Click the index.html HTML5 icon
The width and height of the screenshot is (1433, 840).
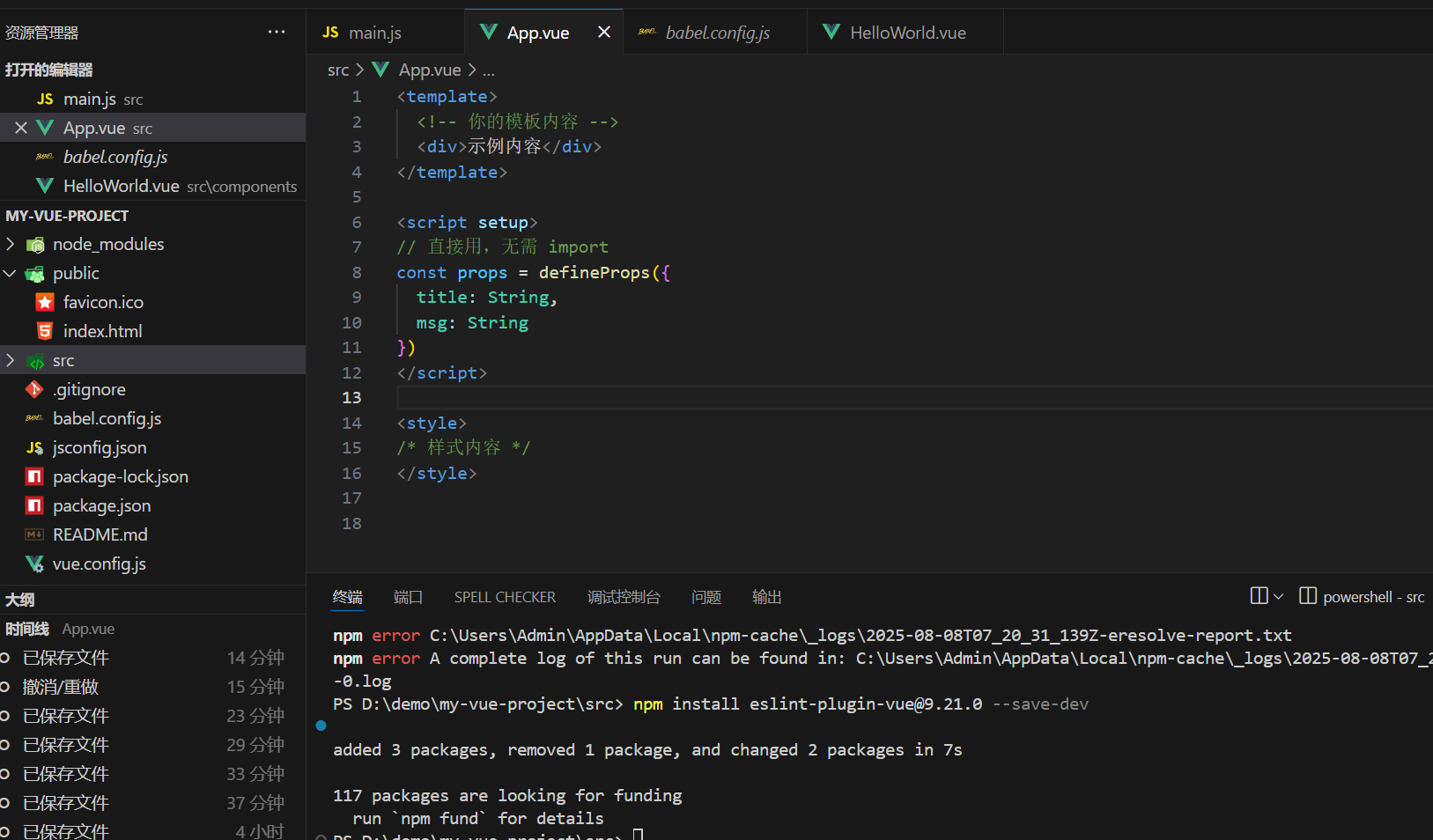(45, 331)
